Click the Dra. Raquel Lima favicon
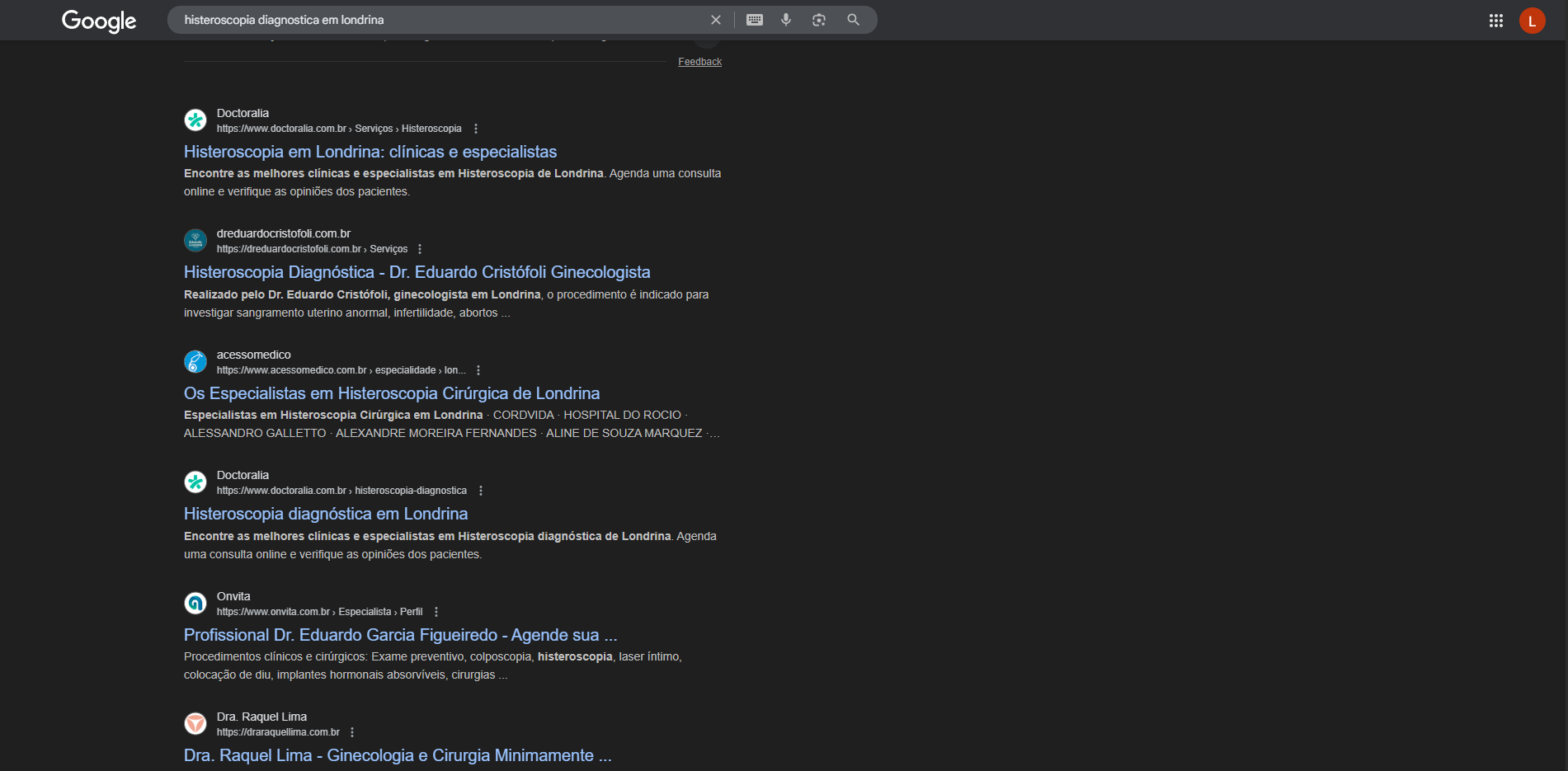 pyautogui.click(x=195, y=723)
